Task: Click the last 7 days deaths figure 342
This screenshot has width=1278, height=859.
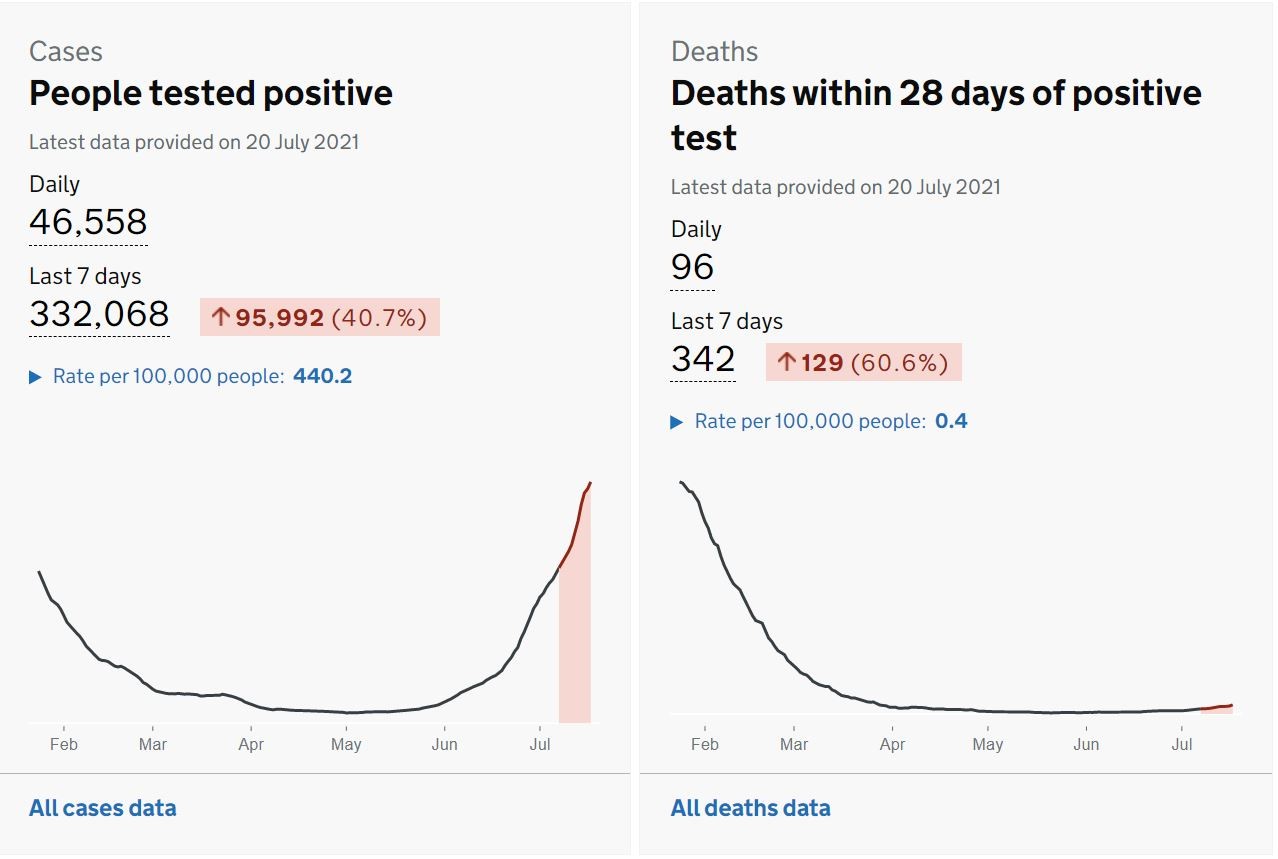Action: coord(703,359)
